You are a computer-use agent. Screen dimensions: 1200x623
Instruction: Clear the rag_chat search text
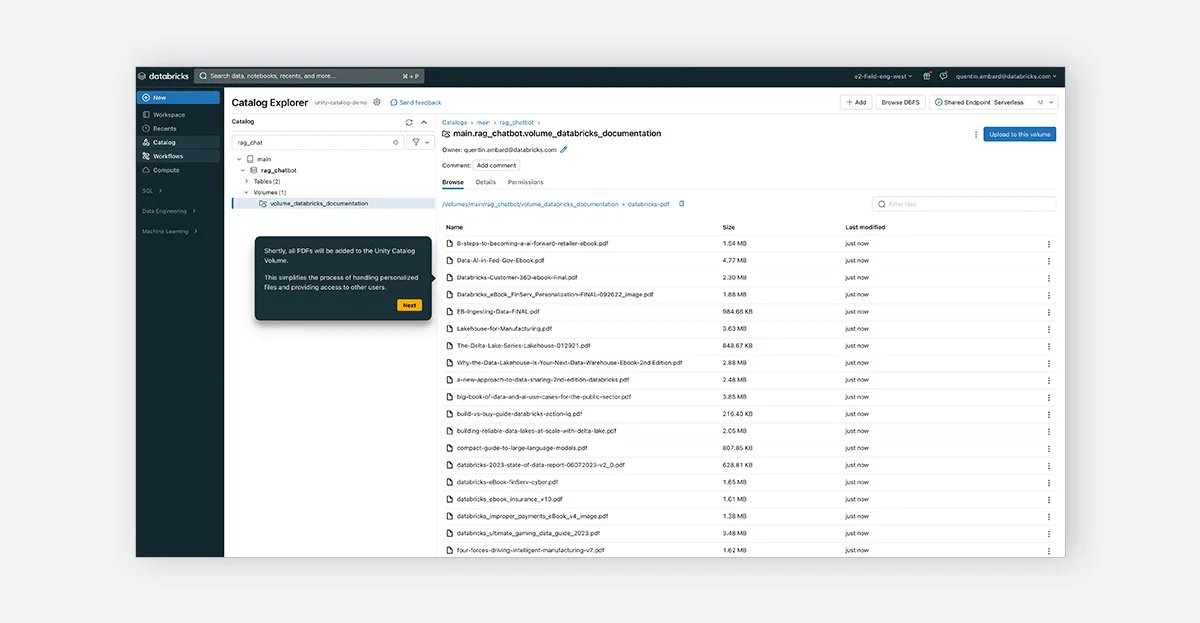click(396, 143)
